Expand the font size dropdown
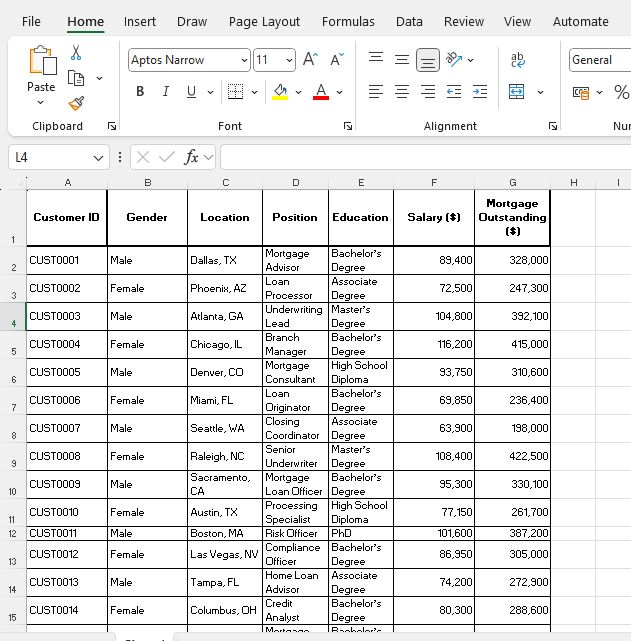The width and height of the screenshot is (631, 641). coord(290,61)
